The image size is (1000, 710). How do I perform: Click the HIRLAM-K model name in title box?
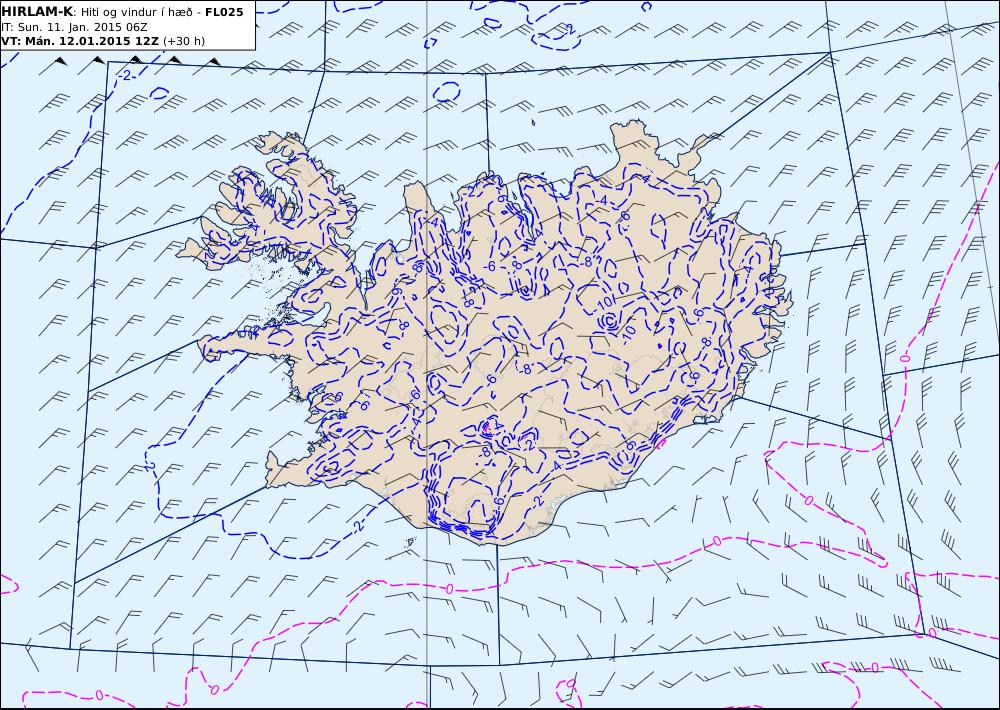tap(37, 12)
